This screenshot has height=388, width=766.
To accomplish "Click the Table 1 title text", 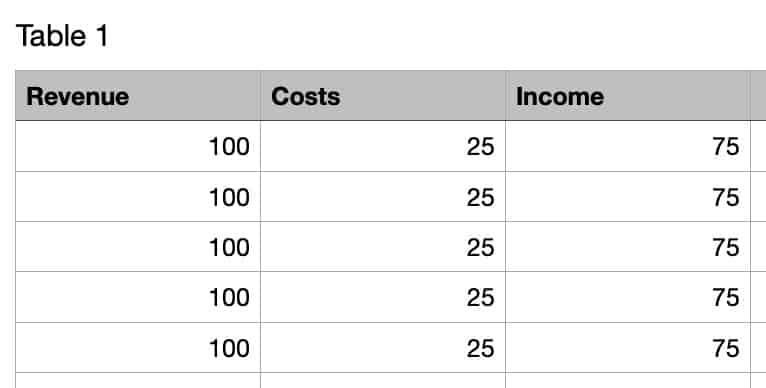I will click(x=62, y=36).
